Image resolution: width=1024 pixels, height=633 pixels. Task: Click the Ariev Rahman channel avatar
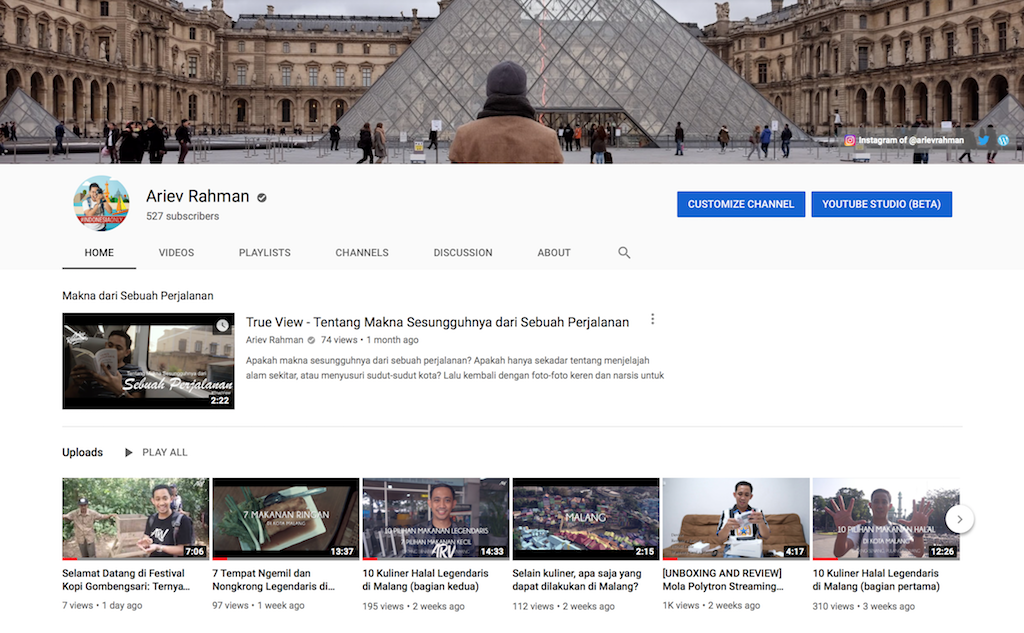[x=101, y=204]
